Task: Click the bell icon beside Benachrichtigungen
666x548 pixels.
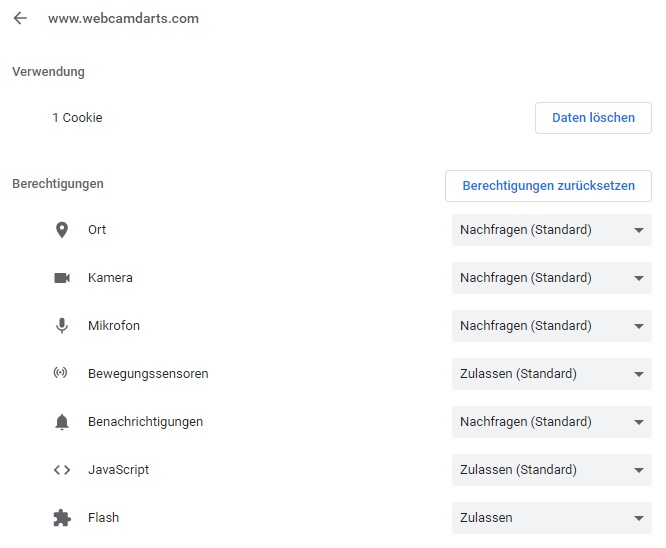Action: pos(62,422)
